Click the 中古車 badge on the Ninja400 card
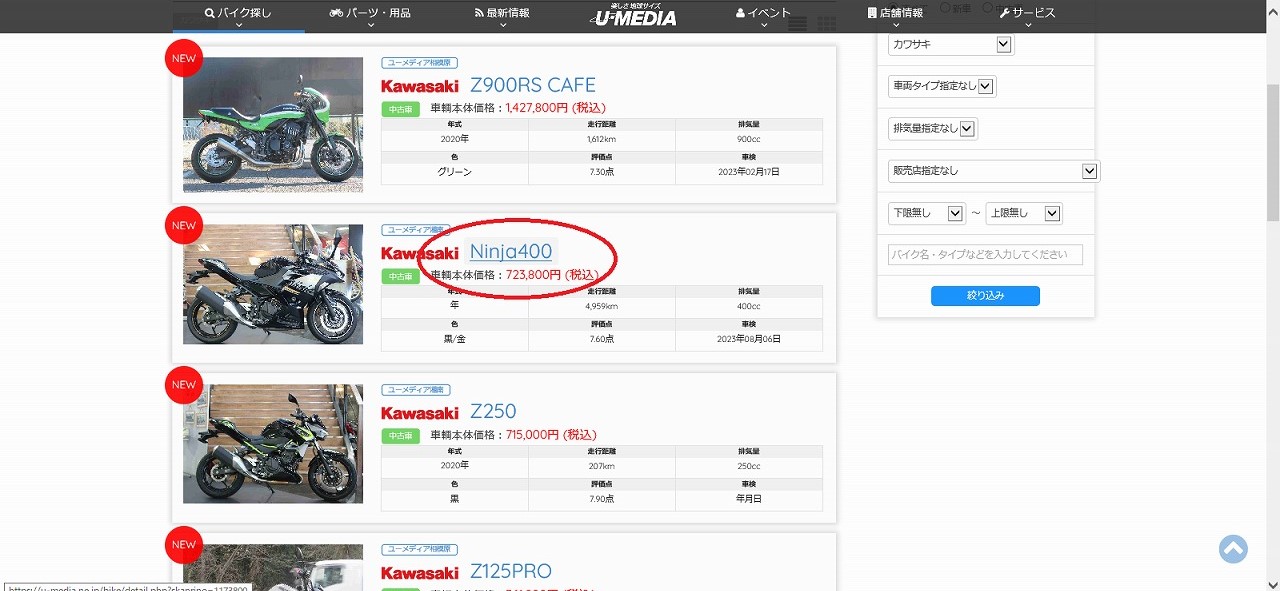The height and width of the screenshot is (591, 1280). (400, 276)
